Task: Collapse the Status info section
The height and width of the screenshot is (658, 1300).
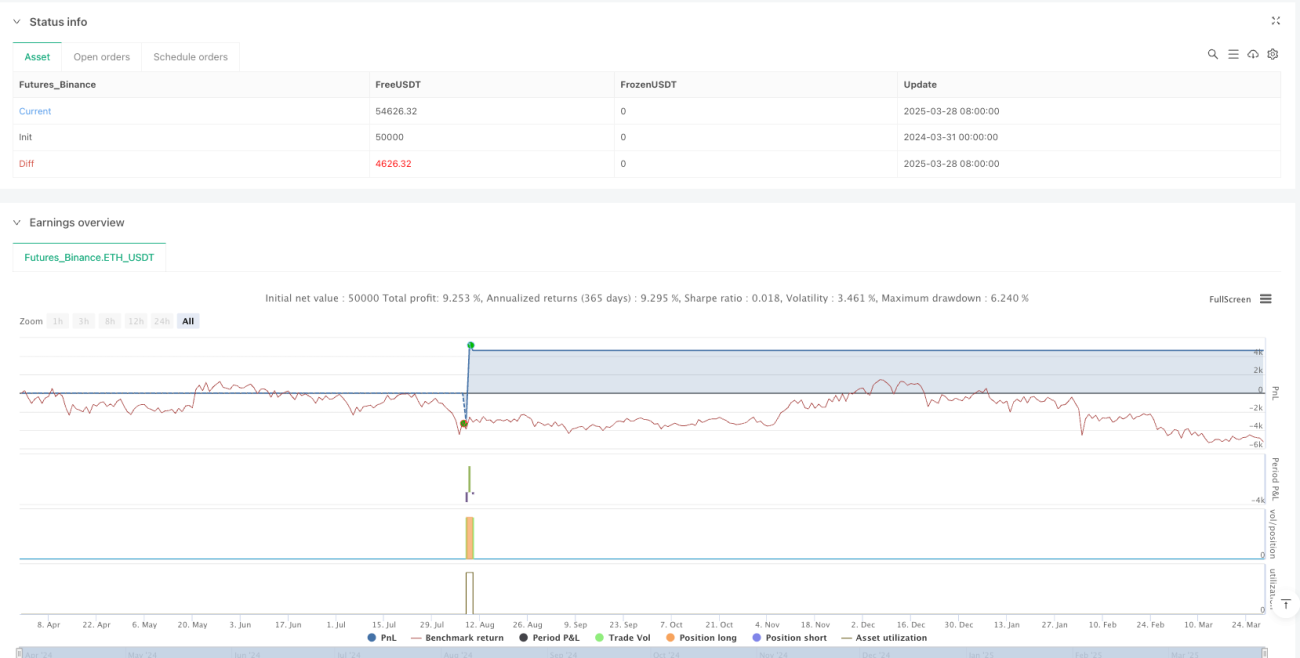Action: coord(16,22)
